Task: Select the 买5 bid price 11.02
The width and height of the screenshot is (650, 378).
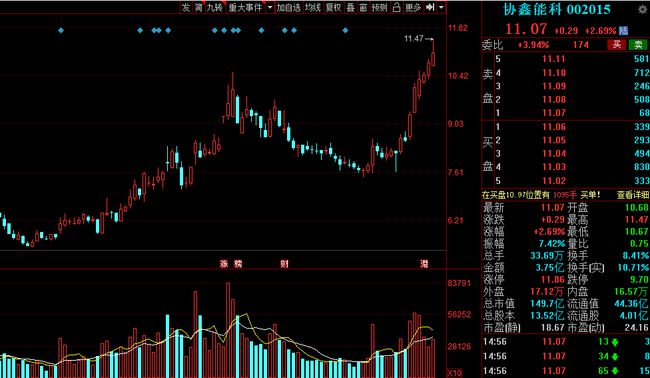Action: pos(554,181)
